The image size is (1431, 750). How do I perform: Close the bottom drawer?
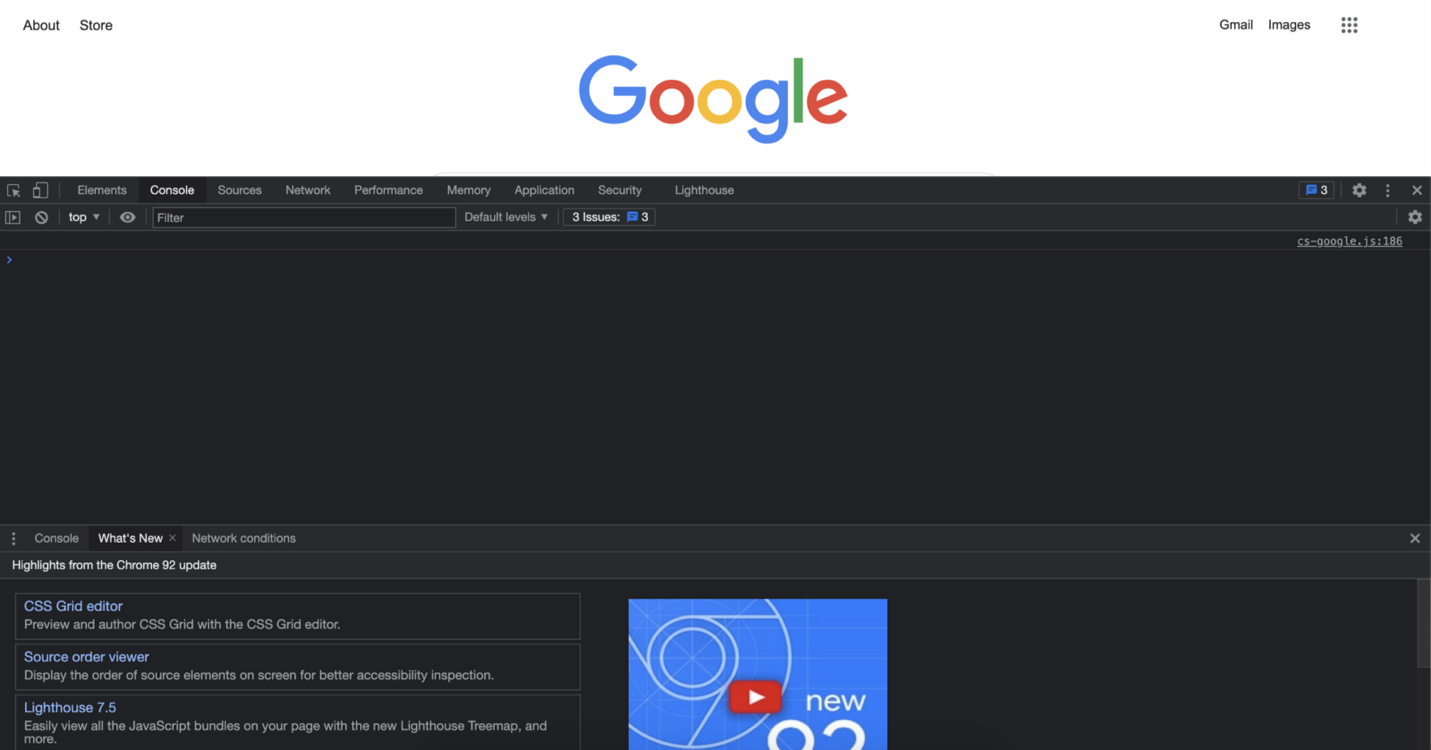pyautogui.click(x=1415, y=538)
